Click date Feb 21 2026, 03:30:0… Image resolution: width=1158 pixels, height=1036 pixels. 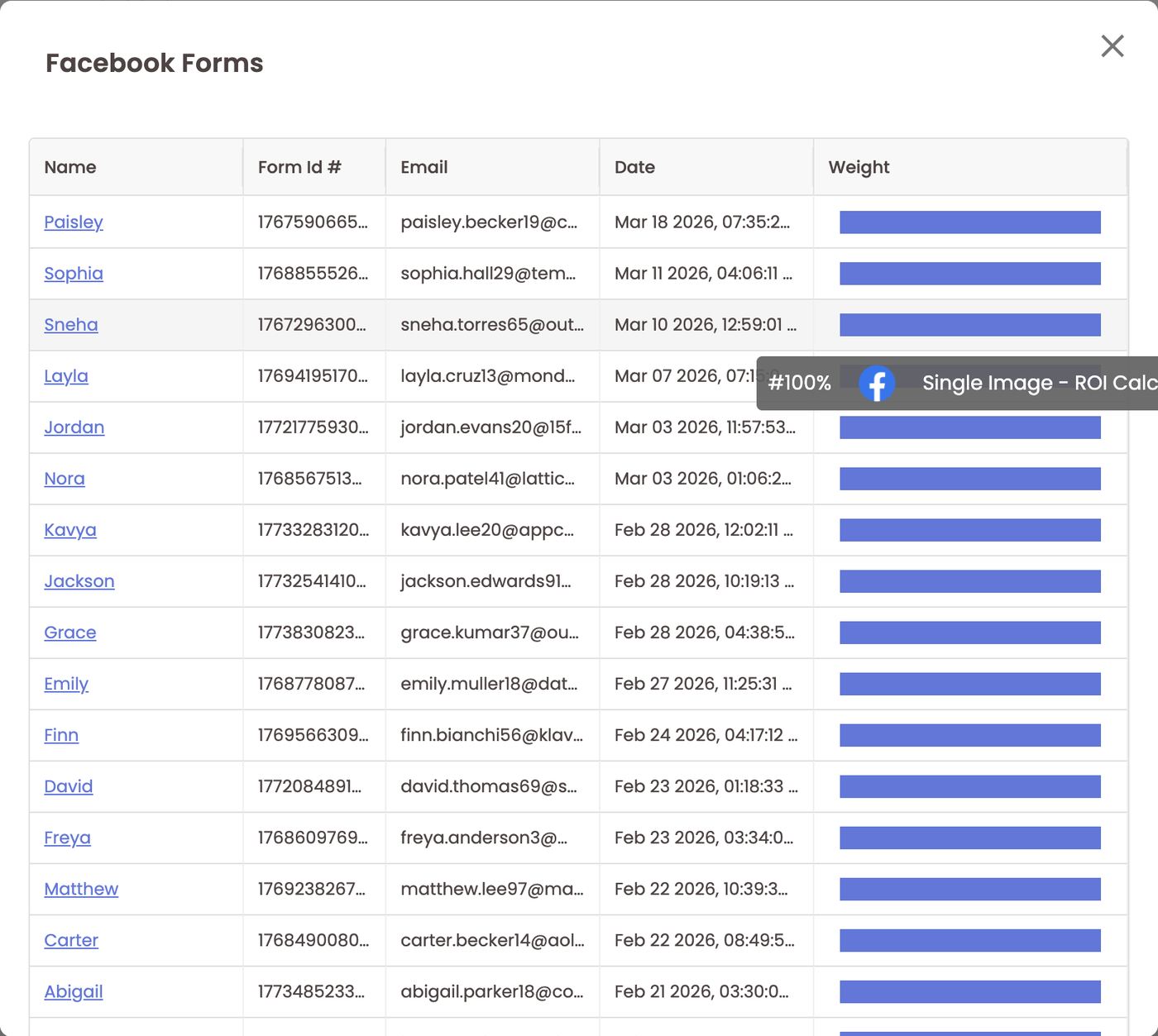coord(701,991)
